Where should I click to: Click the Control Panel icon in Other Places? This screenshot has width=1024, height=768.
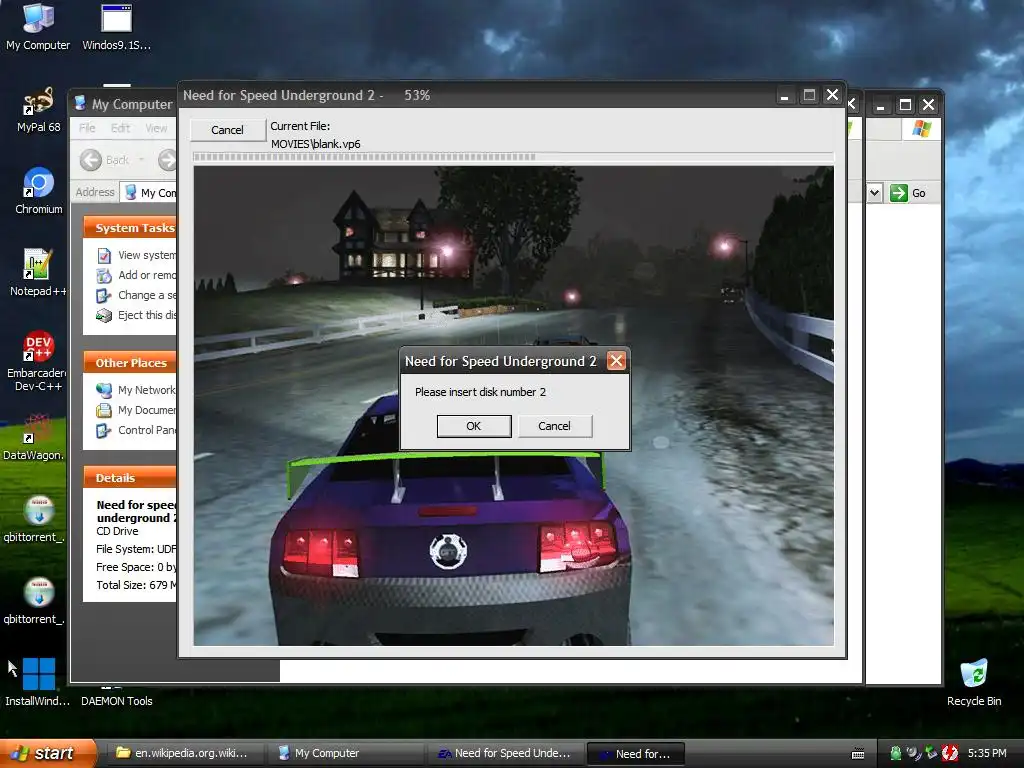(x=104, y=430)
